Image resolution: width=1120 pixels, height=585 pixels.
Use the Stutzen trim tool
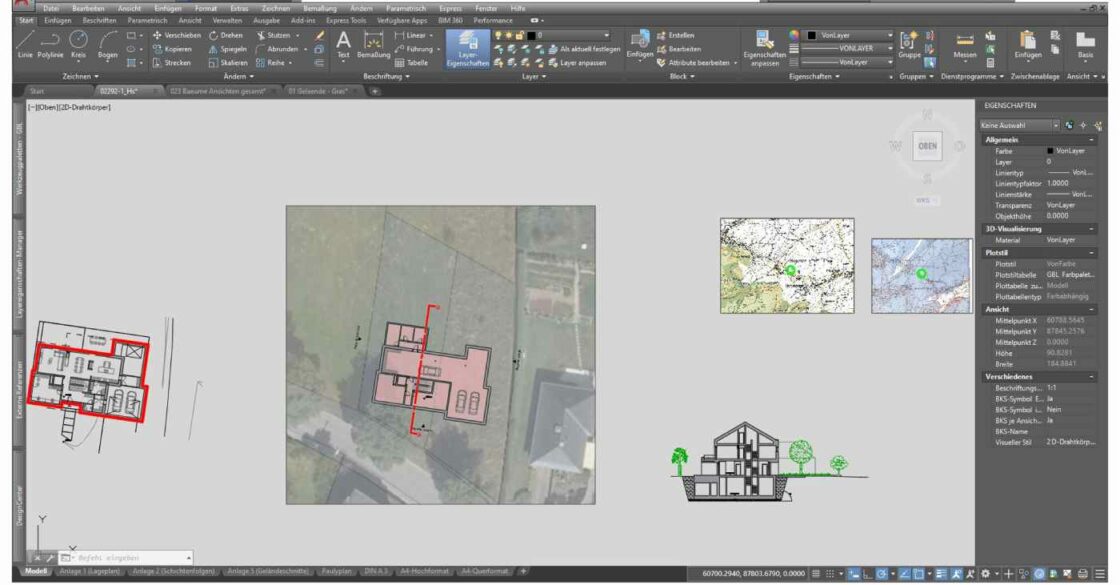click(x=274, y=35)
